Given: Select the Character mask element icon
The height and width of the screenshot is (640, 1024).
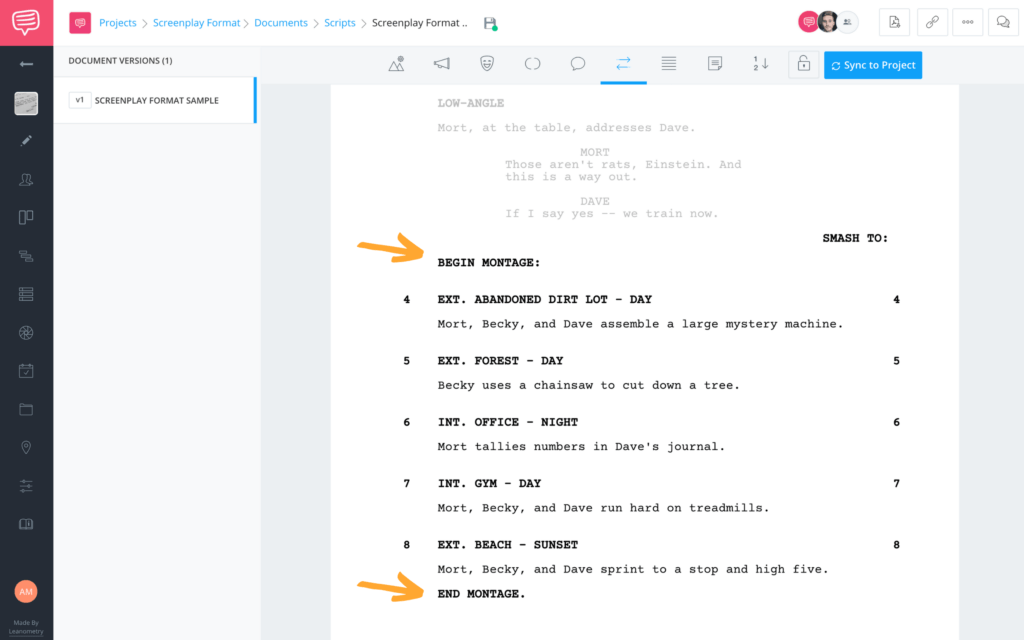Looking at the screenshot, I should [x=487, y=63].
